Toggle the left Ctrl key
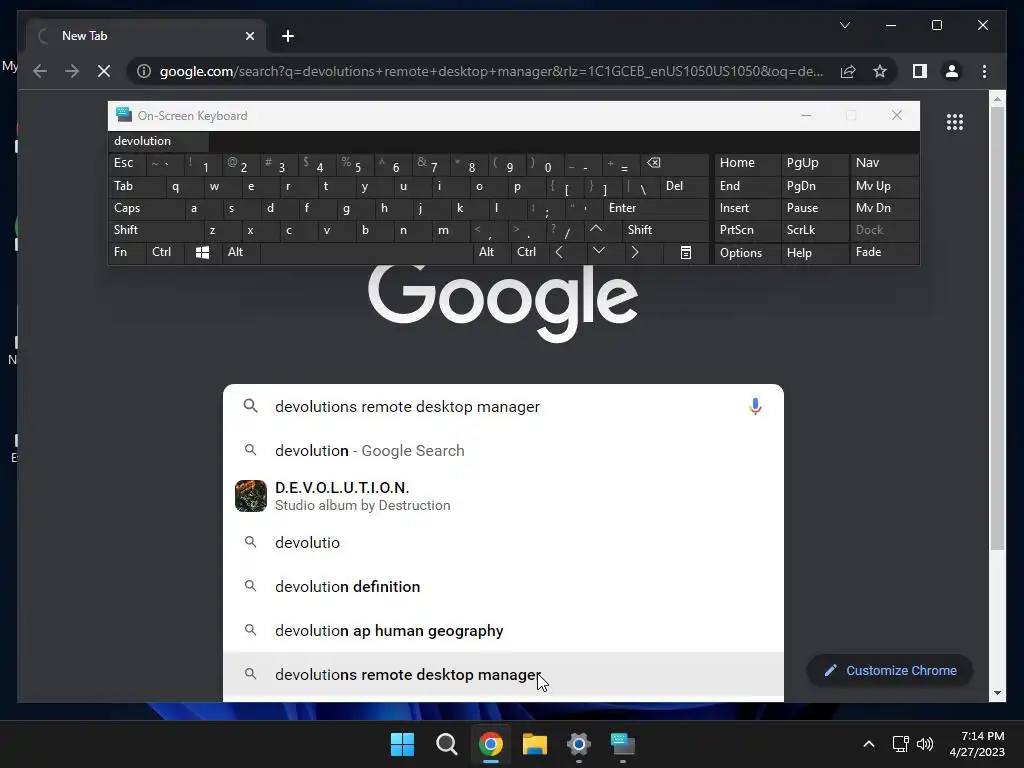The height and width of the screenshot is (768, 1024). [x=165, y=253]
